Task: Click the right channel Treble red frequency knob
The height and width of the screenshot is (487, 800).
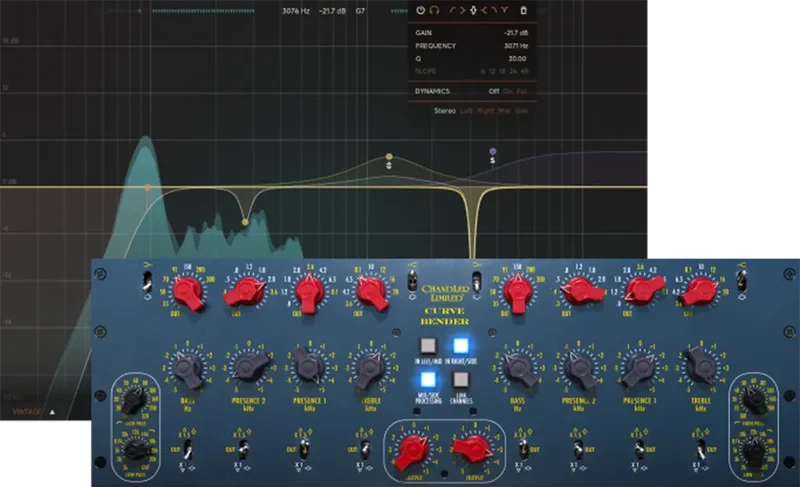Action: (700, 292)
